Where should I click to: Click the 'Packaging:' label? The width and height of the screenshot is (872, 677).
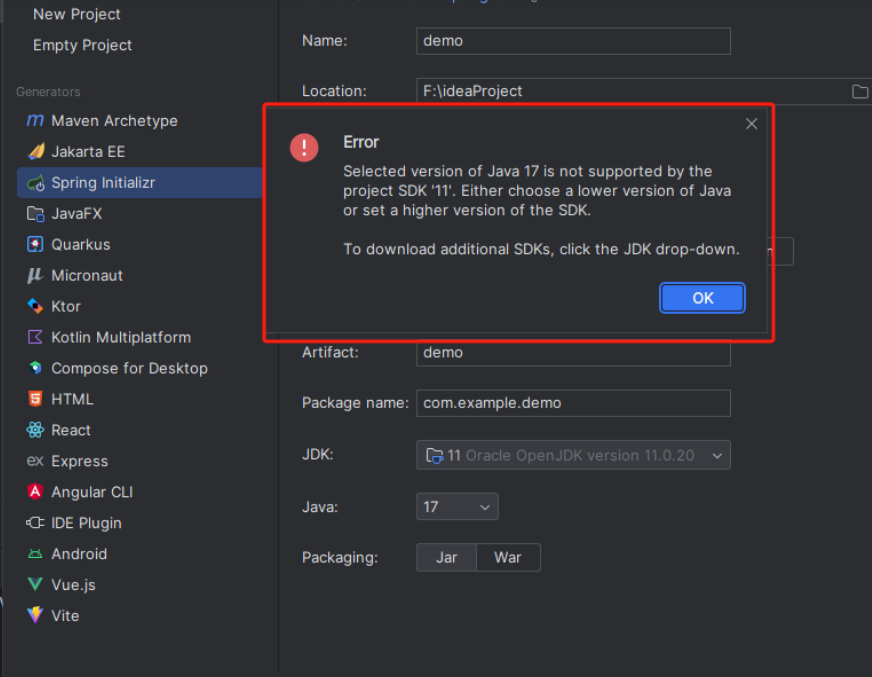[340, 557]
